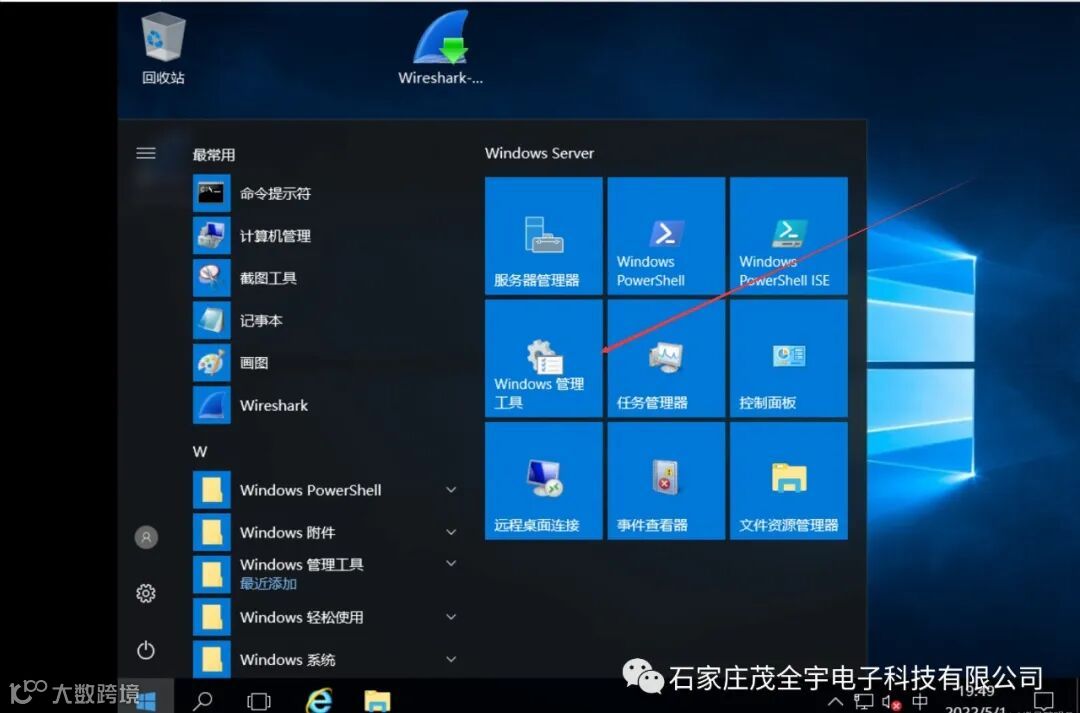Click the user account icon in Start menu
Viewport: 1080px width, 713px height.
pyautogui.click(x=146, y=537)
